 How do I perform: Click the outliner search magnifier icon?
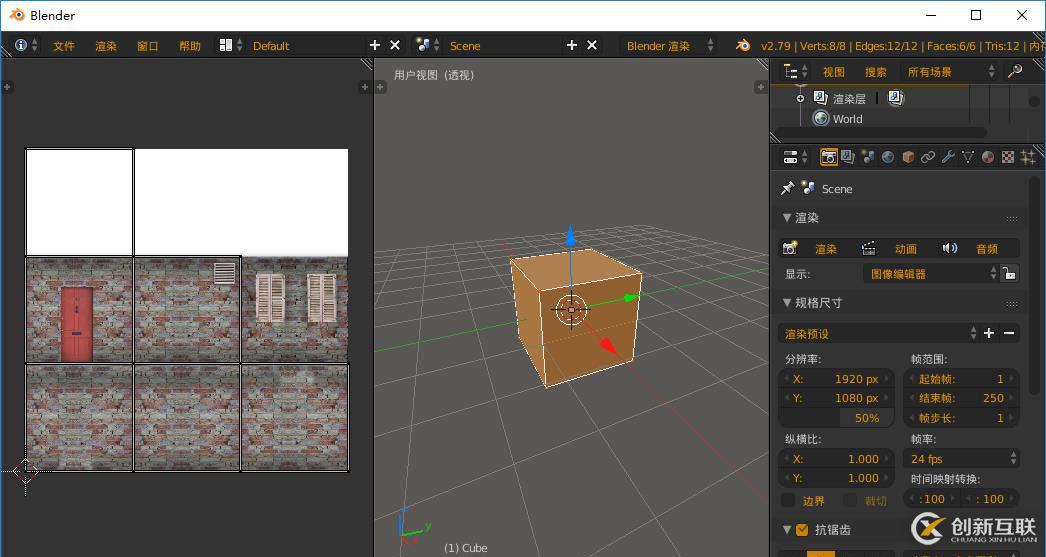click(x=1014, y=71)
